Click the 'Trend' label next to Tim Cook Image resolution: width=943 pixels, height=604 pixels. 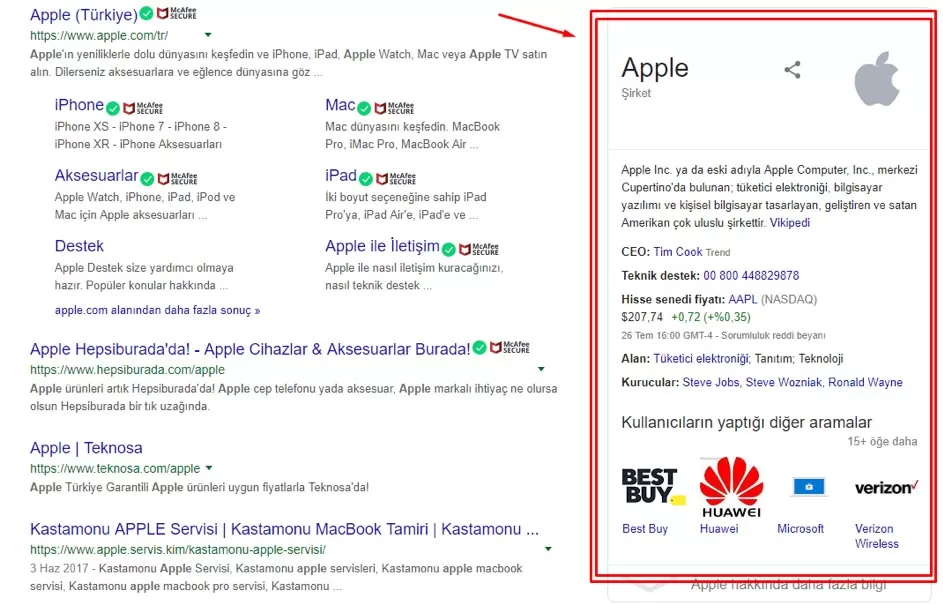717,253
